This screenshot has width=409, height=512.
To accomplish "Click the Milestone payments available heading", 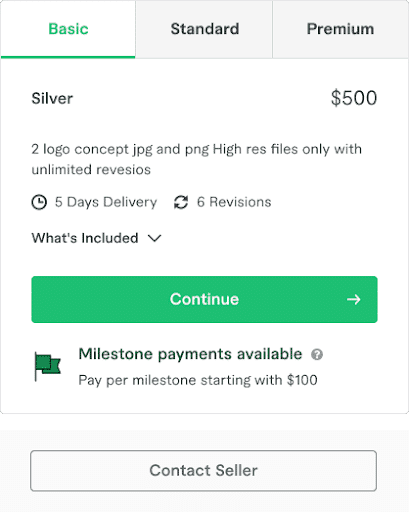I will pos(190,354).
